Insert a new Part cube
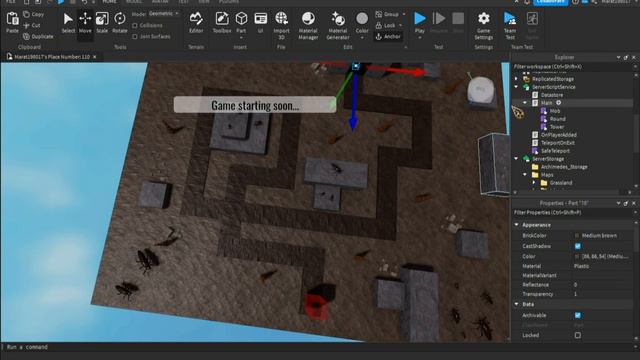The width and height of the screenshot is (640, 360). point(241,19)
